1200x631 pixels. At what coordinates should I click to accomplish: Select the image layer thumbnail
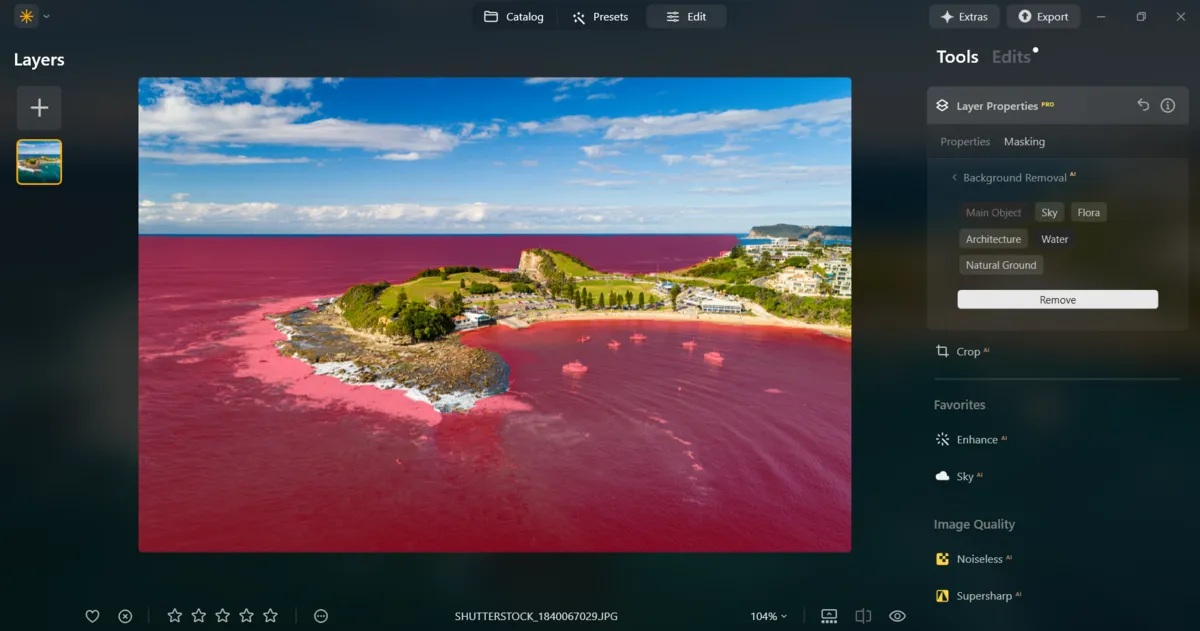(x=38, y=161)
